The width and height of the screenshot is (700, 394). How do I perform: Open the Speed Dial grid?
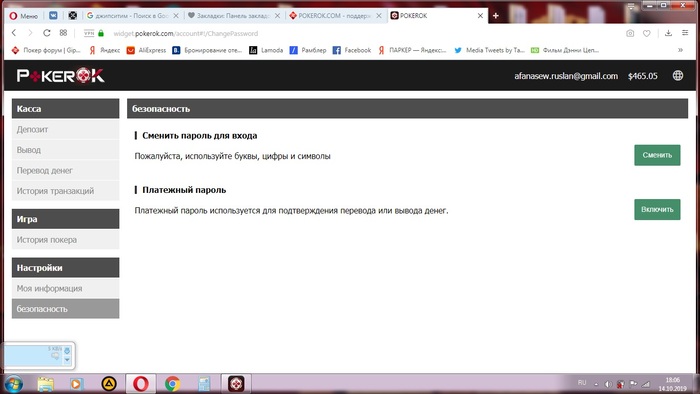pos(63,33)
